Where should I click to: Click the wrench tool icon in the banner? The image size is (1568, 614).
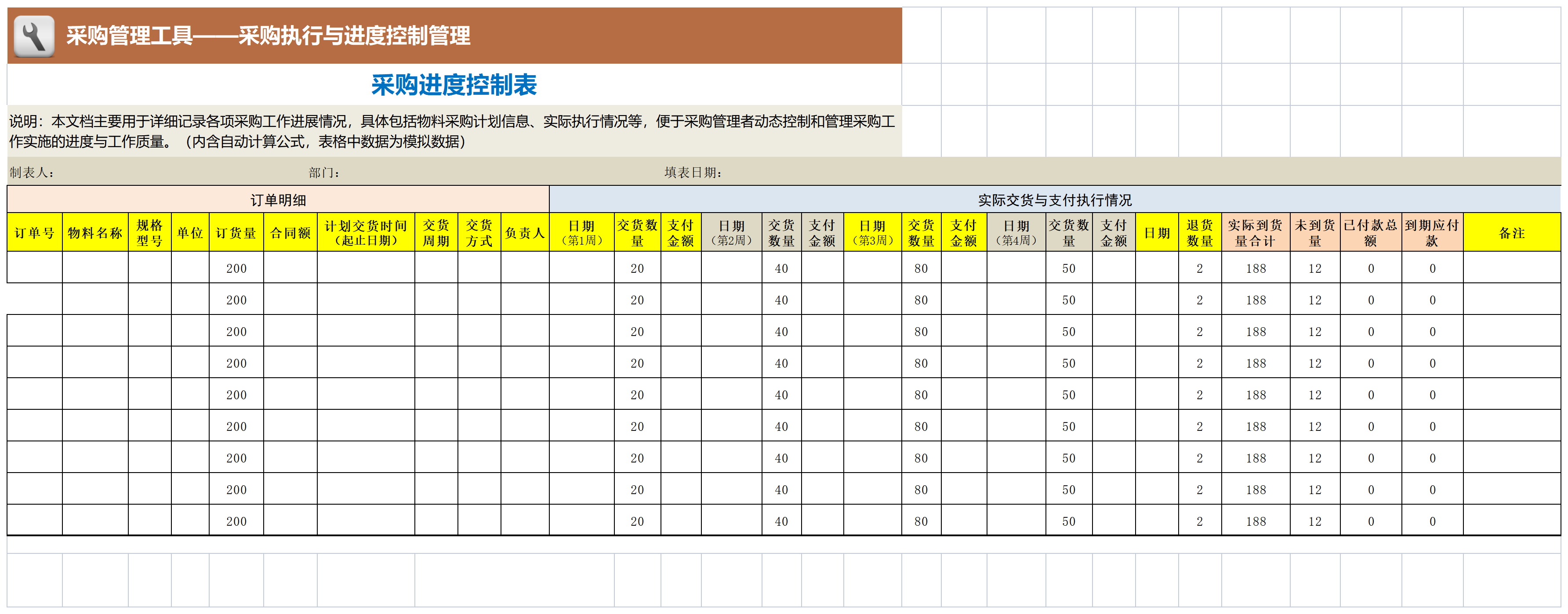[34, 36]
